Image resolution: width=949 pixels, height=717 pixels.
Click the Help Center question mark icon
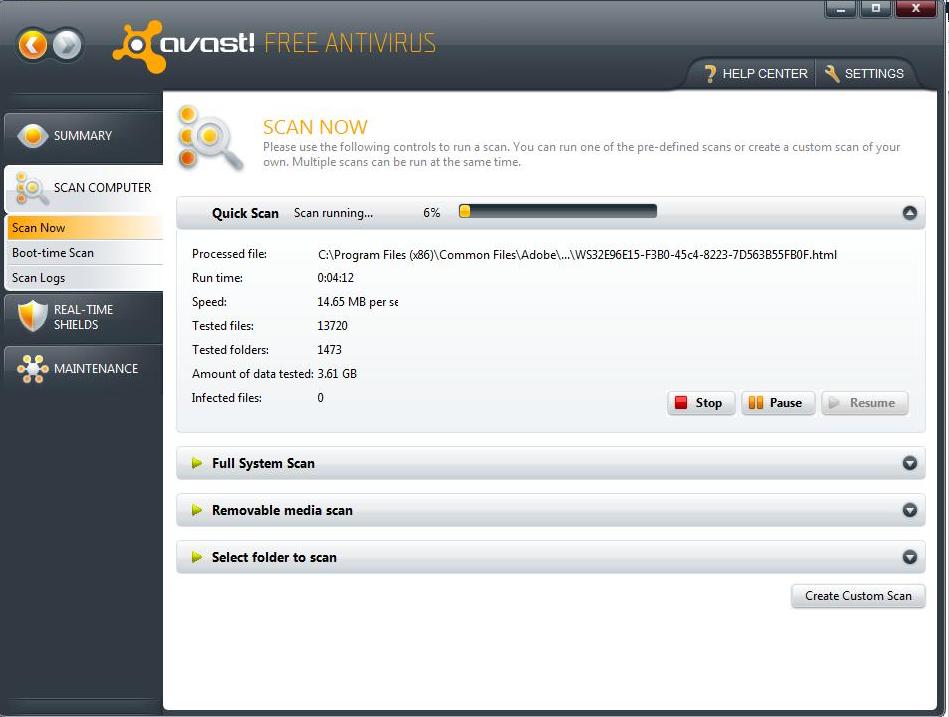click(x=710, y=74)
